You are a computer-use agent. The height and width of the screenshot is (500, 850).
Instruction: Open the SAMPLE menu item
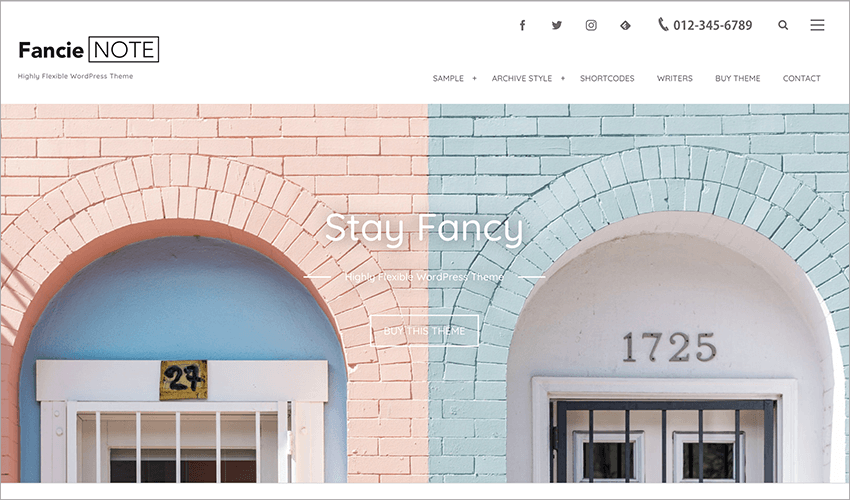coord(448,78)
